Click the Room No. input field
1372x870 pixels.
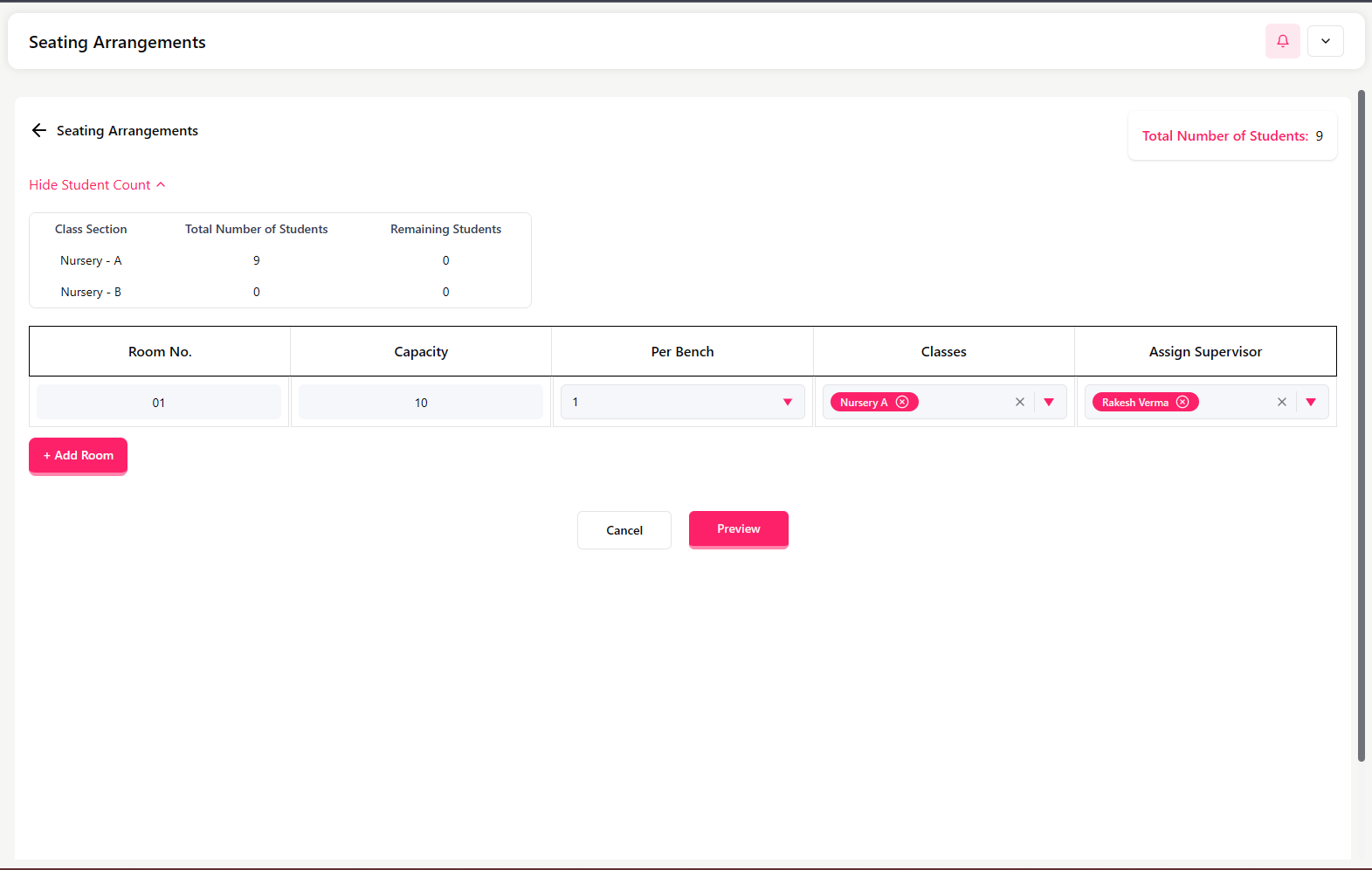[x=159, y=402]
